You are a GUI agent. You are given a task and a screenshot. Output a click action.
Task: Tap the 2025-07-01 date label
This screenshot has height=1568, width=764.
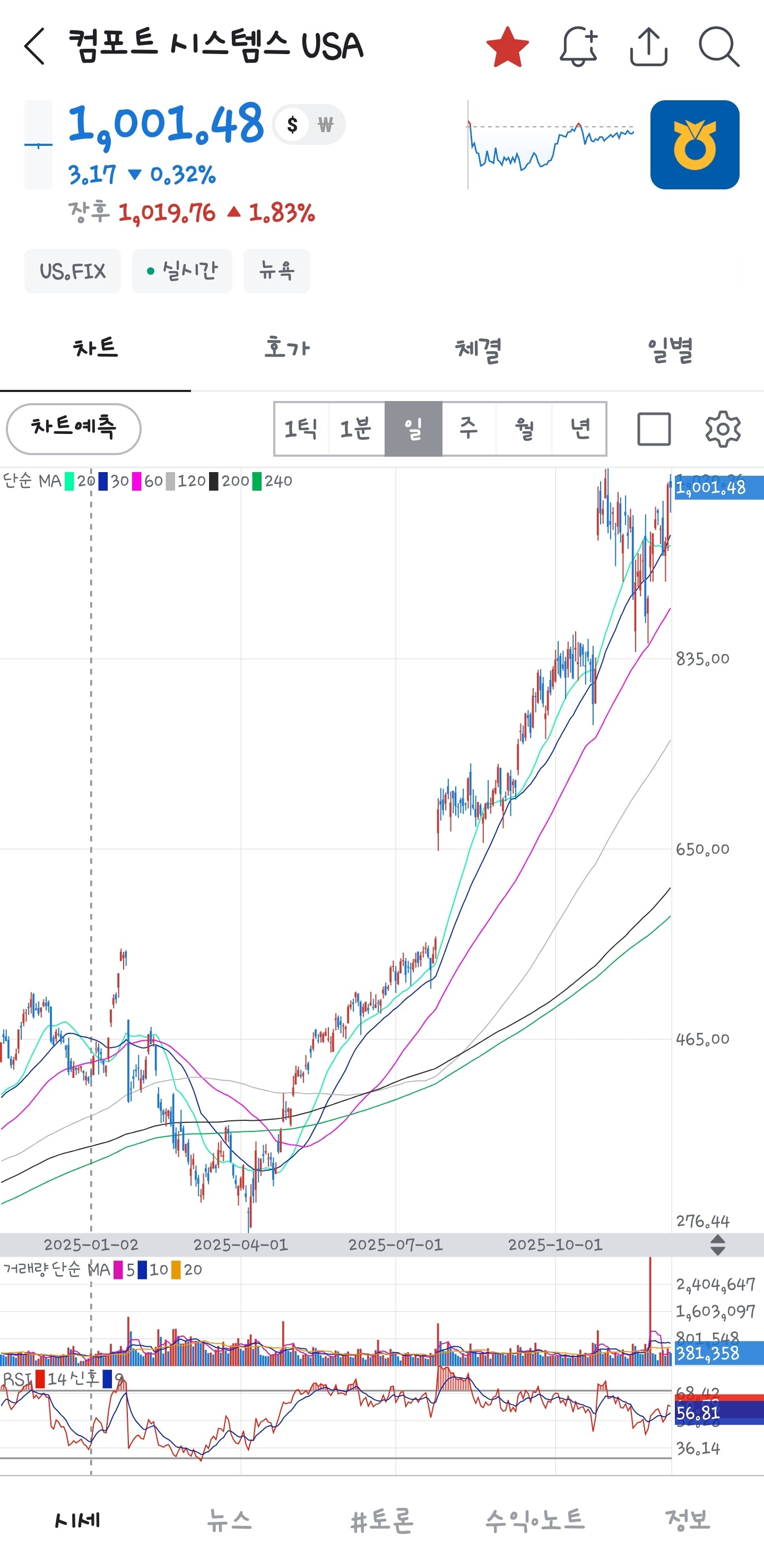395,1245
